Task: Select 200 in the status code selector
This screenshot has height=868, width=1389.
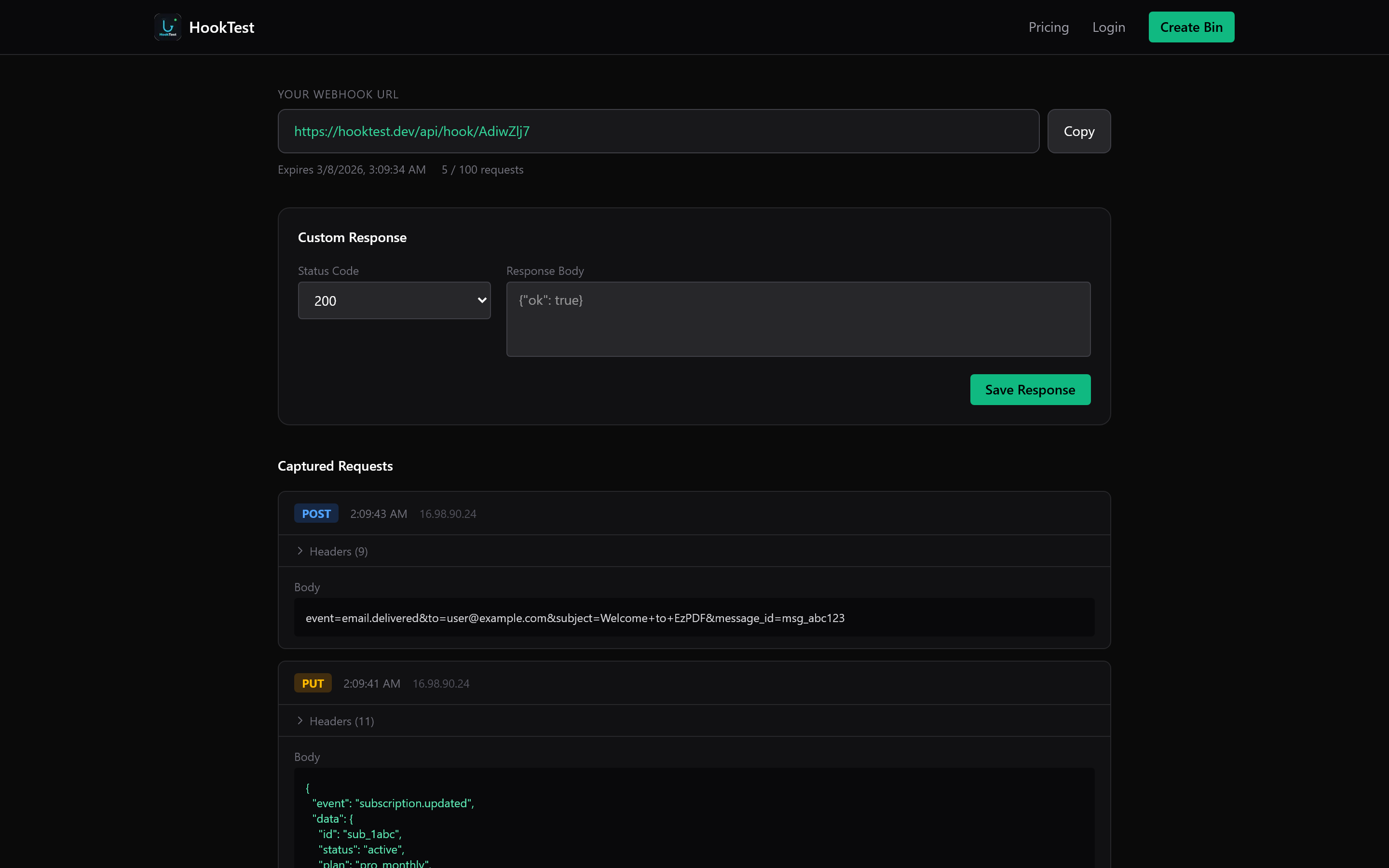Action: point(394,300)
